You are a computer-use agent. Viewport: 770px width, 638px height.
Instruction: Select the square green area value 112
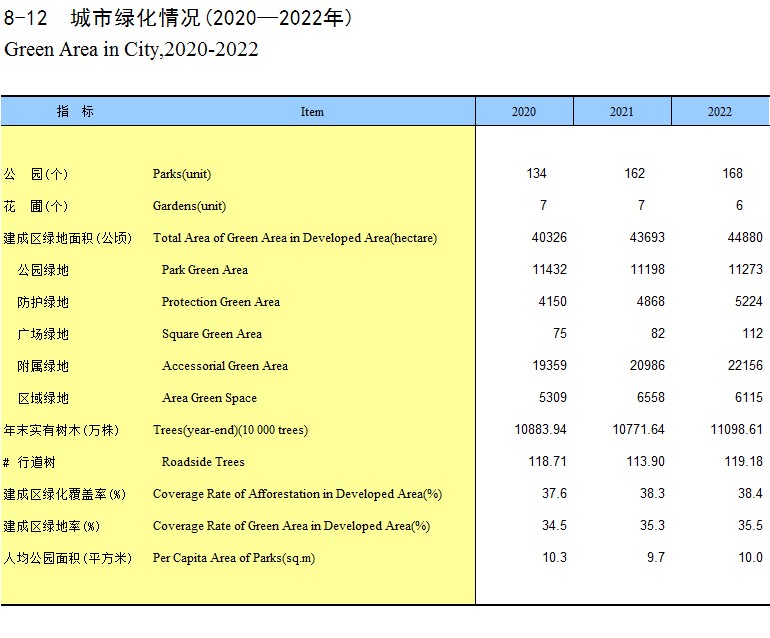tap(753, 333)
